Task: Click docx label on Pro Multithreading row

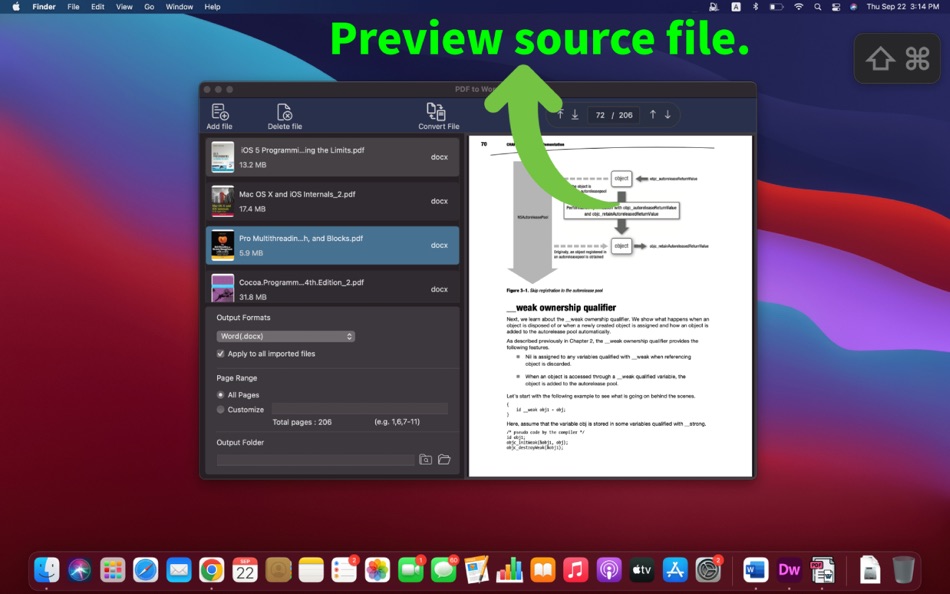Action: [x=439, y=245]
